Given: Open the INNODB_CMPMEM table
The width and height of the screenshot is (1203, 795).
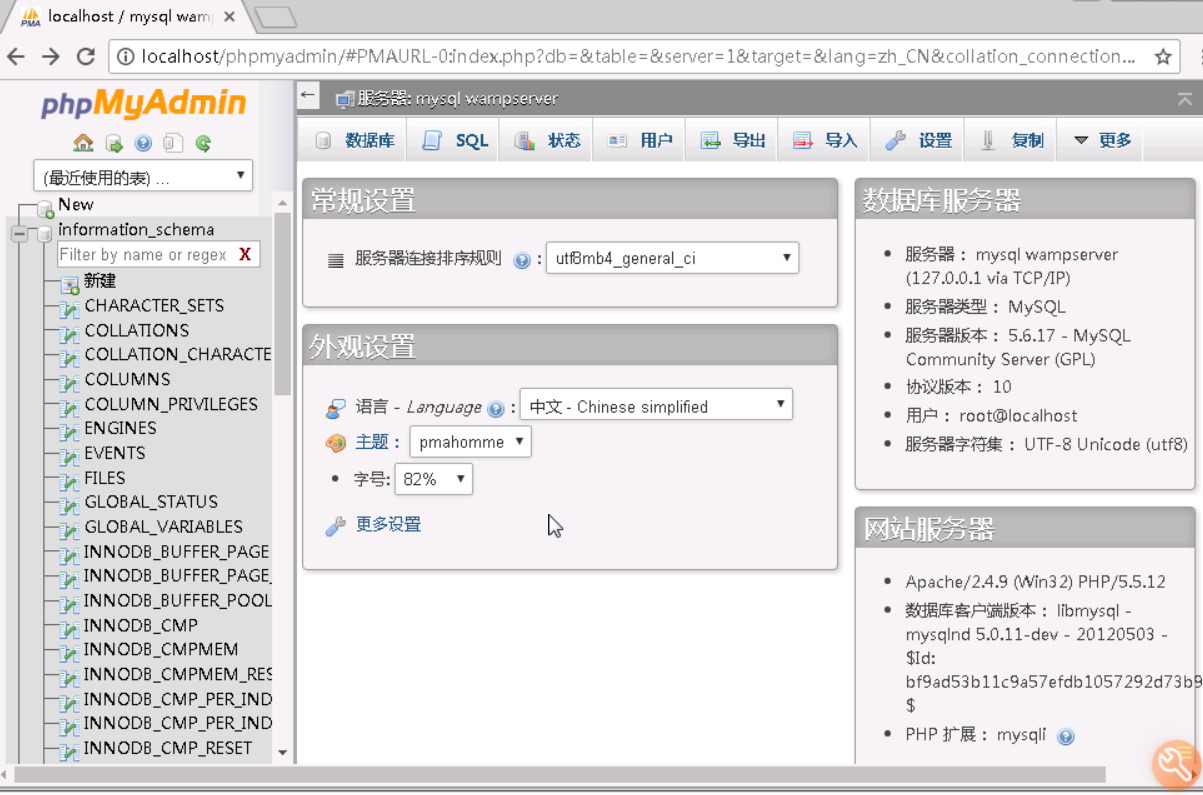Looking at the screenshot, I should pos(161,650).
